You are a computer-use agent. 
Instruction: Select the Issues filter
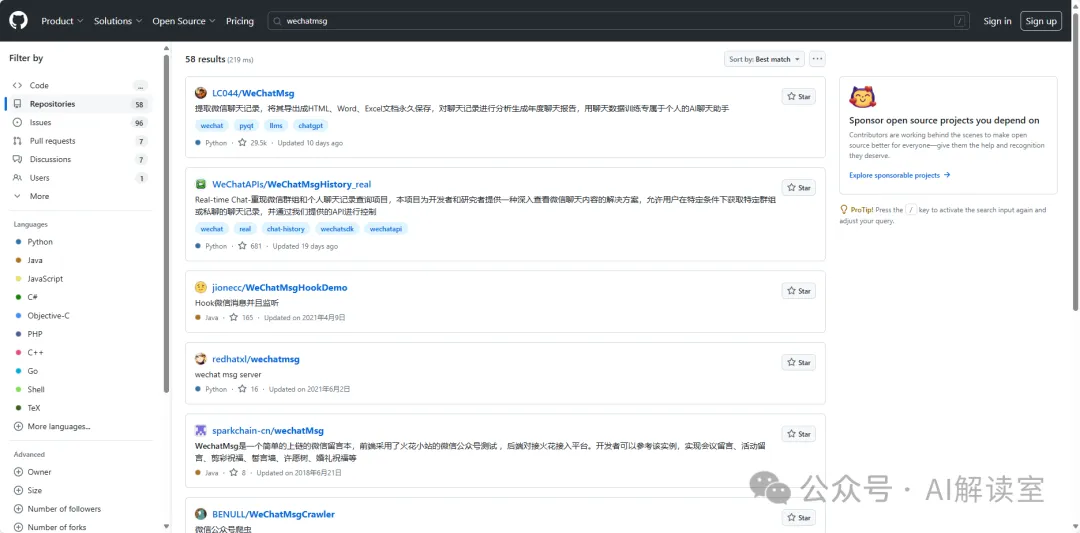tap(79, 123)
